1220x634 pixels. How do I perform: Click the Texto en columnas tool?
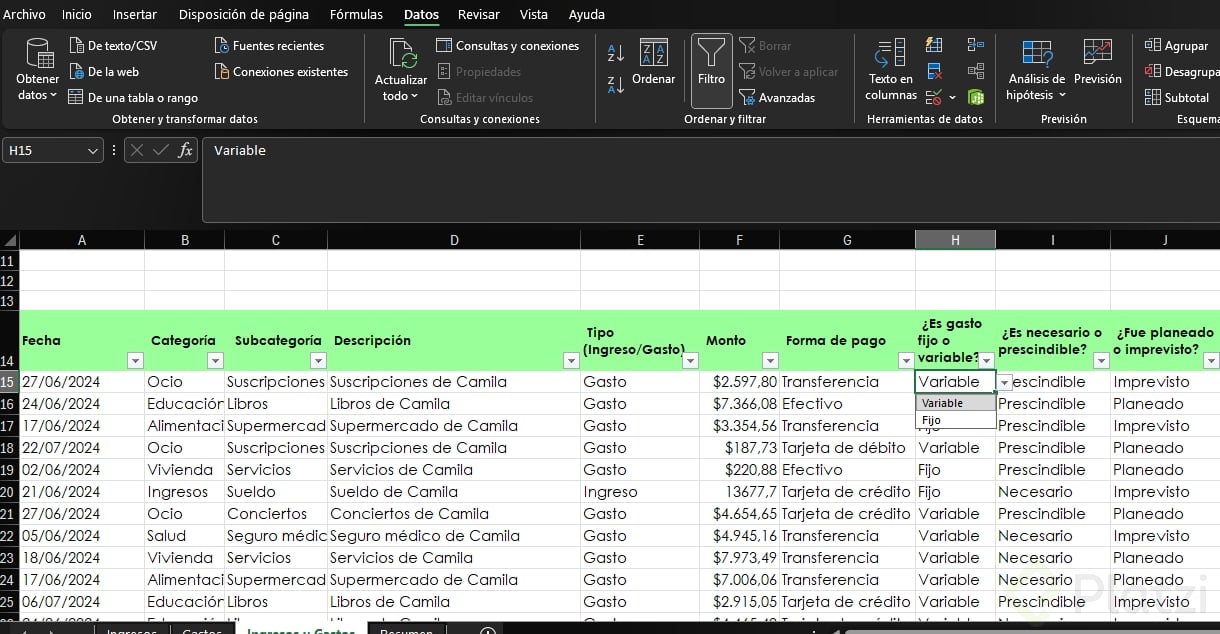pyautogui.click(x=890, y=68)
